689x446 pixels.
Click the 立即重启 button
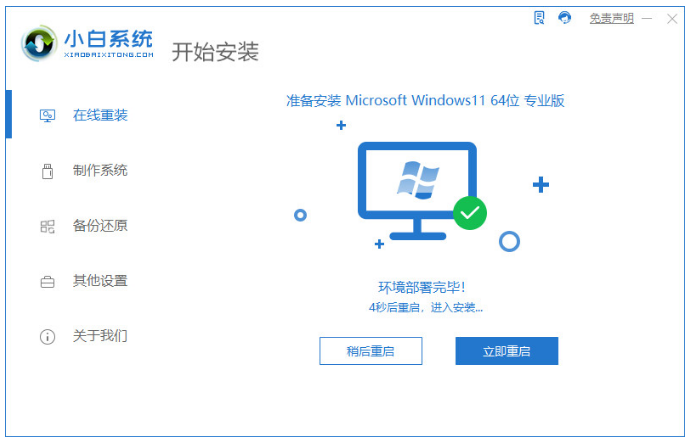[507, 351]
